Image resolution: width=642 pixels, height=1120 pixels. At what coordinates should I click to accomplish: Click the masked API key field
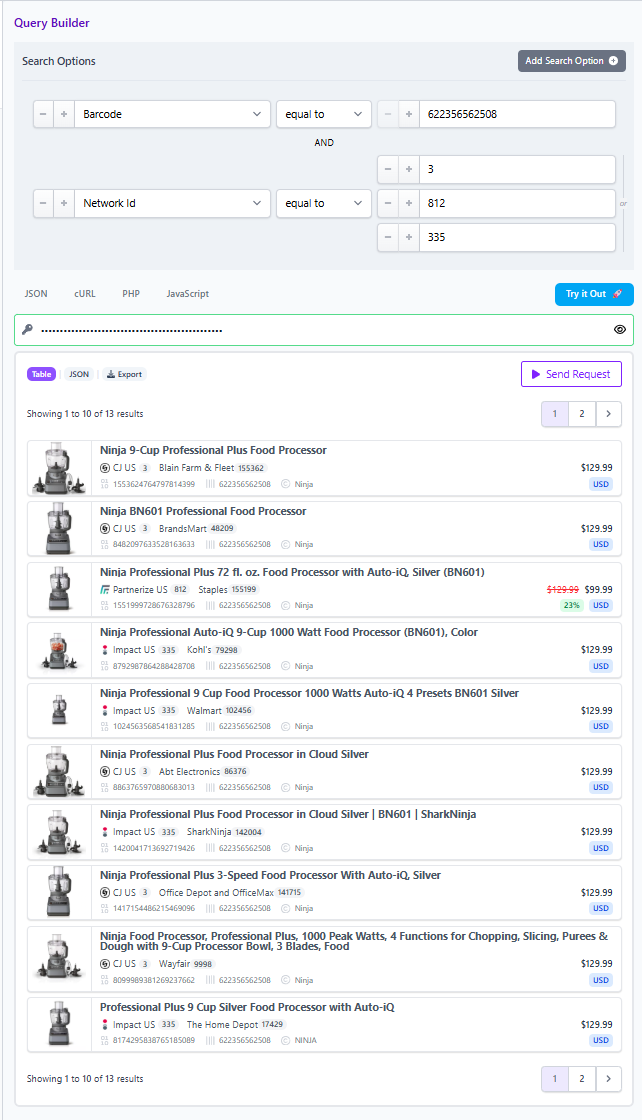point(323,330)
